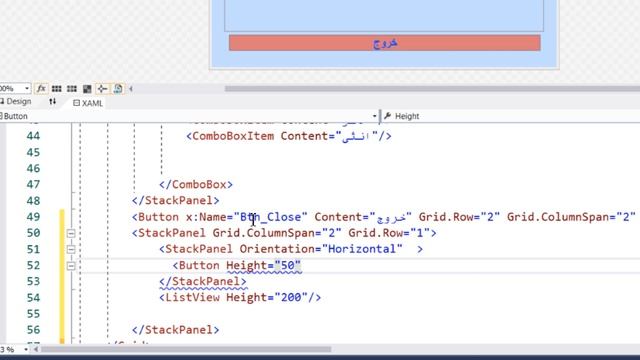
Task: Click the </StackPanel> tag on line 53
Action: pyautogui.click(x=203, y=282)
